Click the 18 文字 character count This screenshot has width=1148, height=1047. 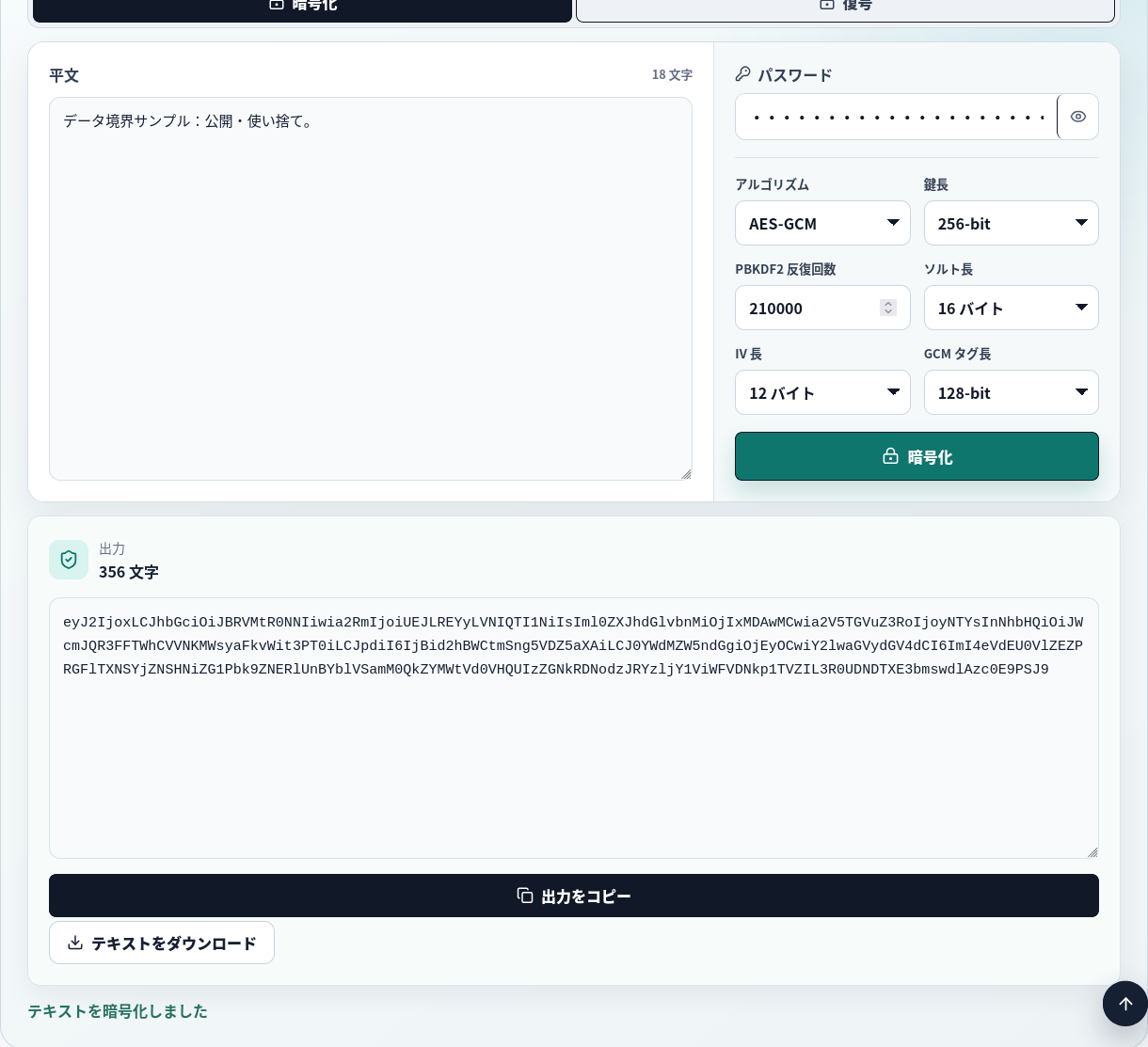[672, 74]
